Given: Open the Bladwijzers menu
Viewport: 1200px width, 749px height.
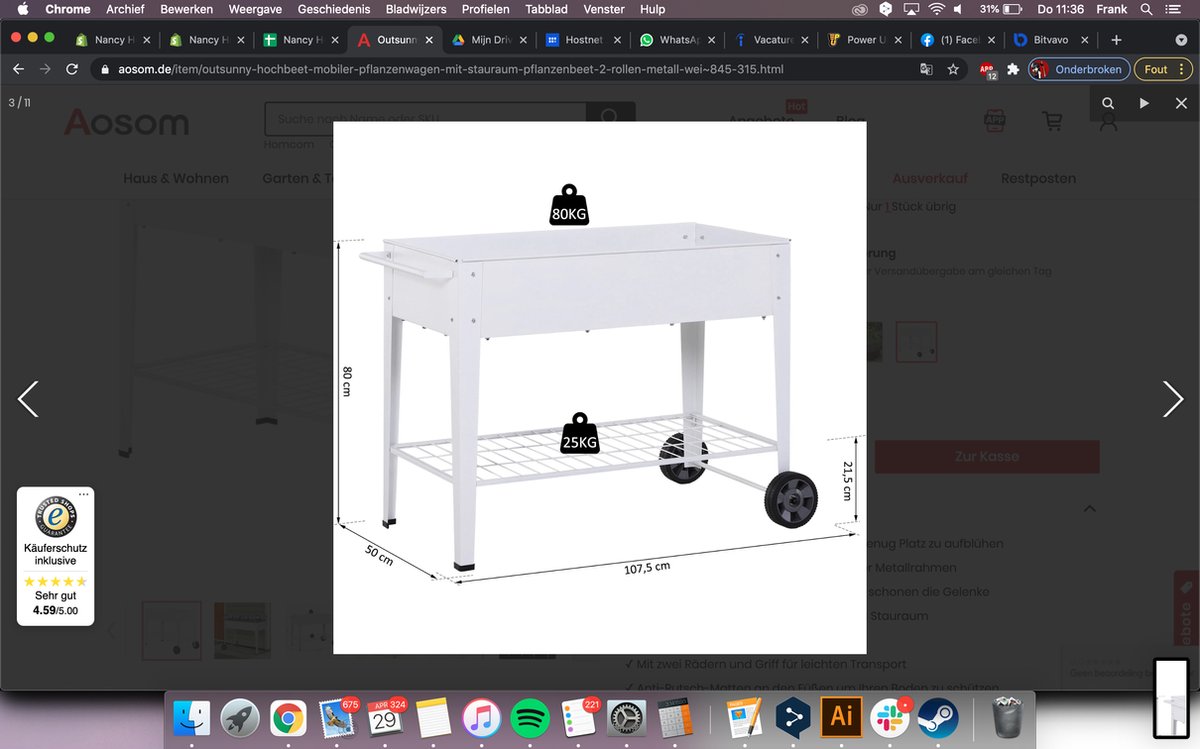Looking at the screenshot, I should tap(416, 9).
